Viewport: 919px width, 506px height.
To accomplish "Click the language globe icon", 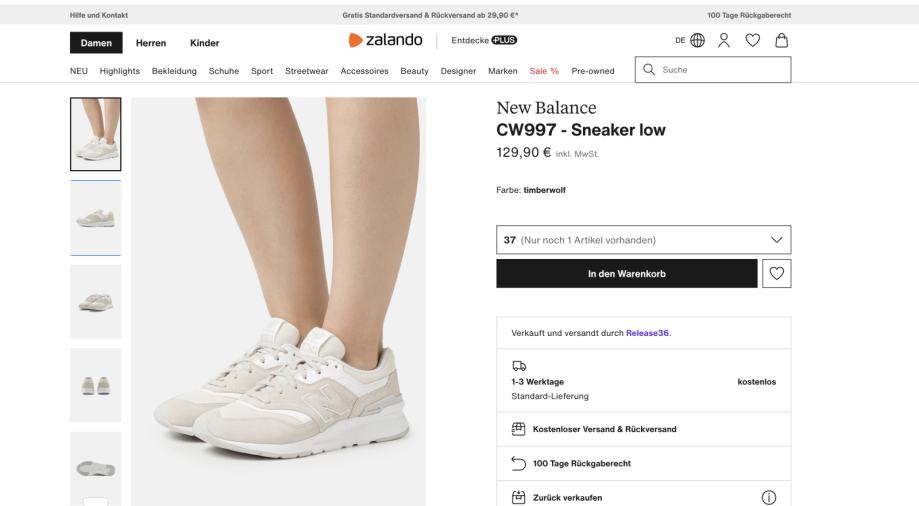I will pos(698,42).
